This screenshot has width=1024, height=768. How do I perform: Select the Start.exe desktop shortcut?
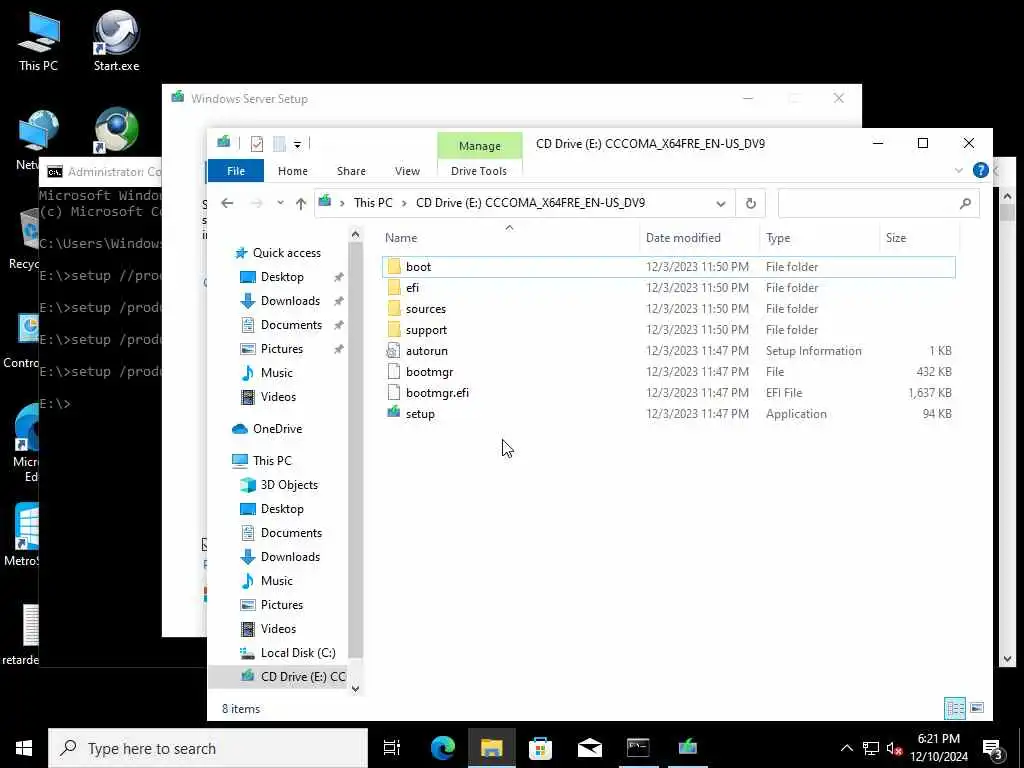click(x=116, y=40)
